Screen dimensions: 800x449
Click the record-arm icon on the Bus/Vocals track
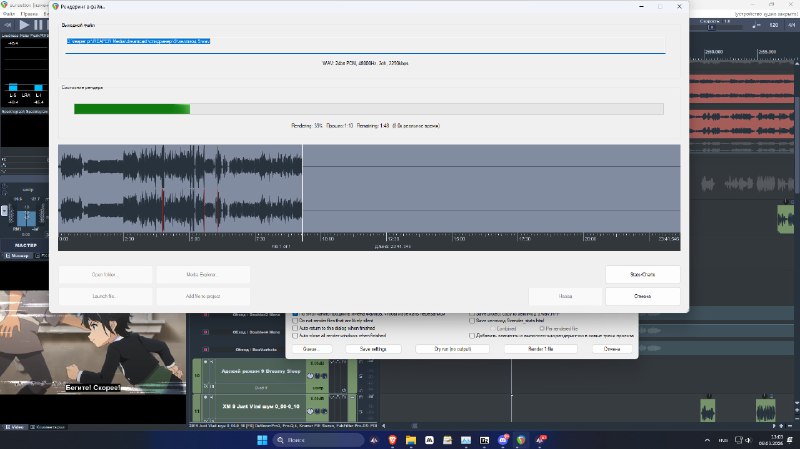click(x=206, y=350)
